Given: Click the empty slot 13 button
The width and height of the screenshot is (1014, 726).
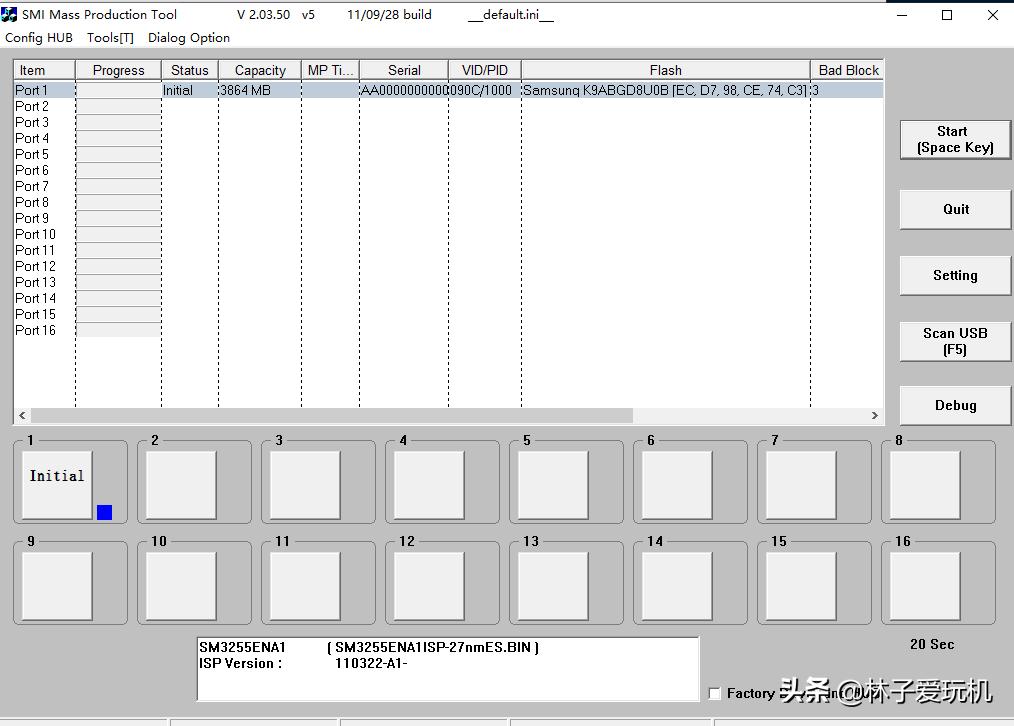Looking at the screenshot, I should pyautogui.click(x=554, y=586).
